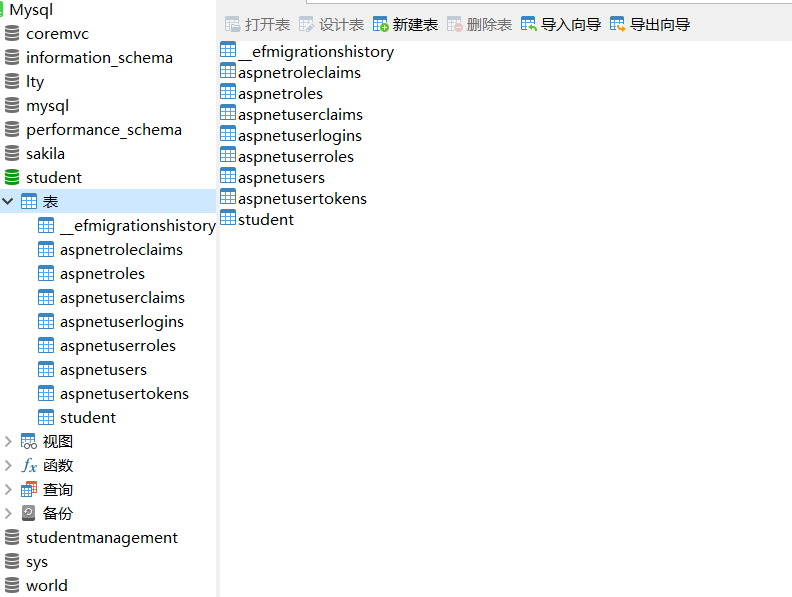The image size is (792, 597).
Task: Click the information_schema database icon
Action: pos(12,58)
